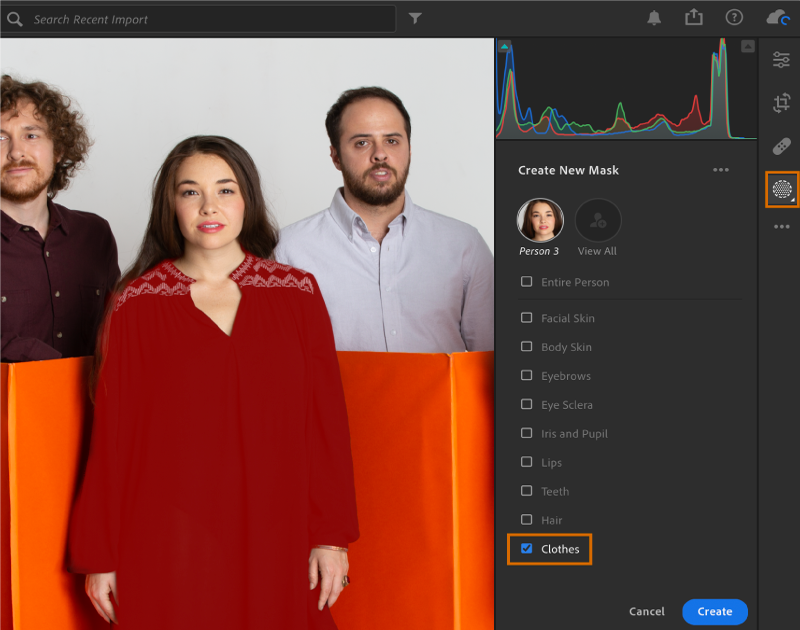
Task: Open the Masking tool
Action: point(782,188)
